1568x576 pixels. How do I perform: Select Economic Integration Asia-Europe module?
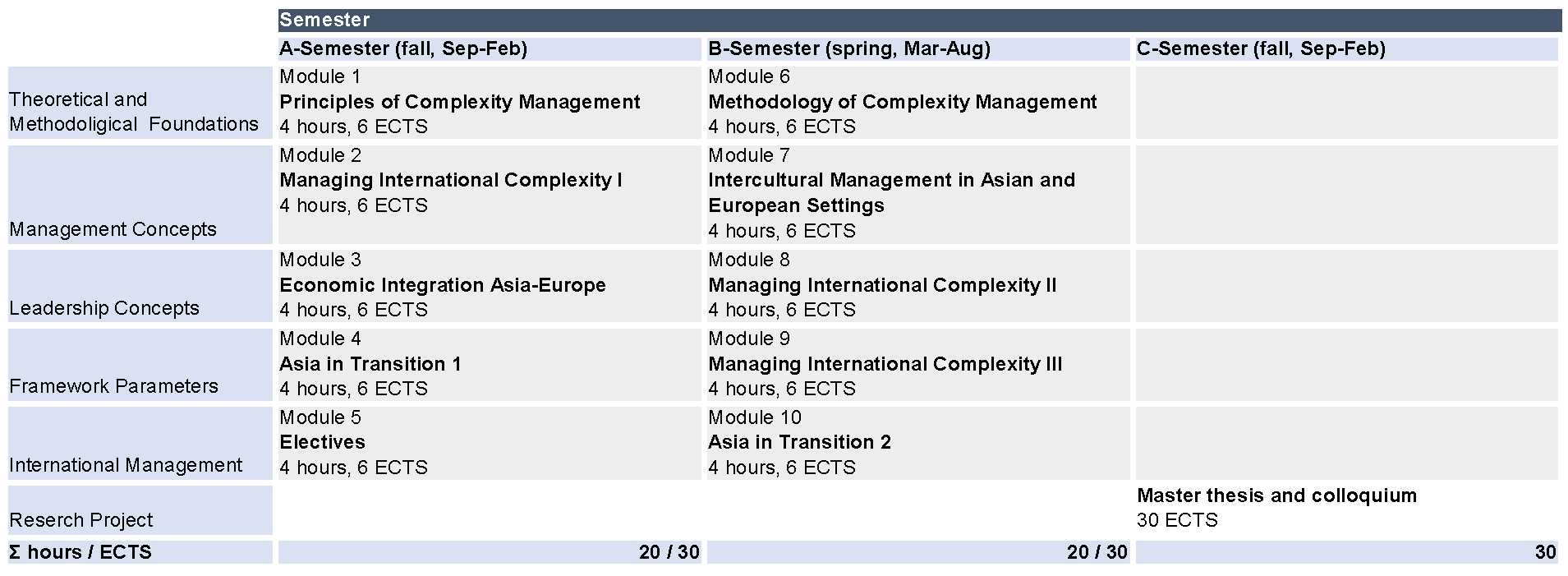coord(490,286)
